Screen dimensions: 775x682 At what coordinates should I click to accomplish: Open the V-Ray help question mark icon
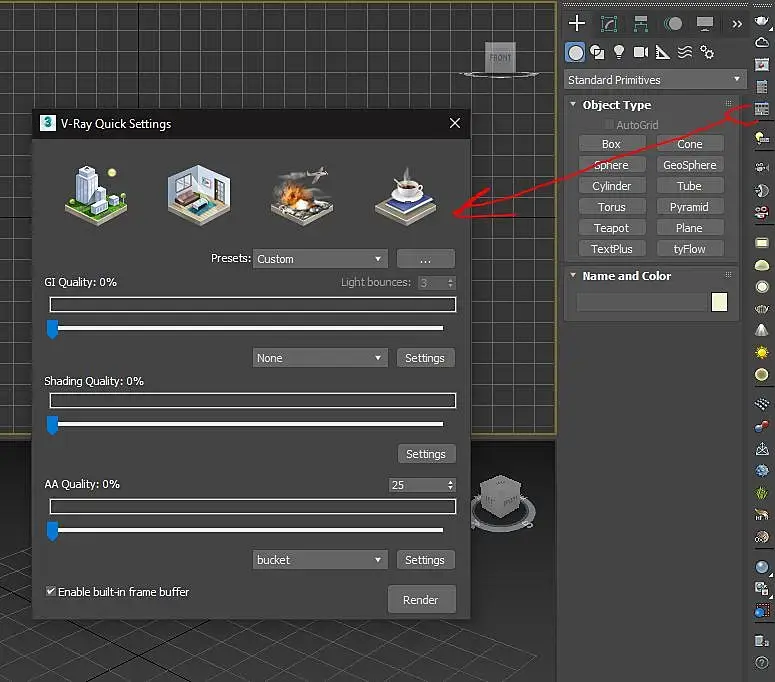click(x=762, y=662)
